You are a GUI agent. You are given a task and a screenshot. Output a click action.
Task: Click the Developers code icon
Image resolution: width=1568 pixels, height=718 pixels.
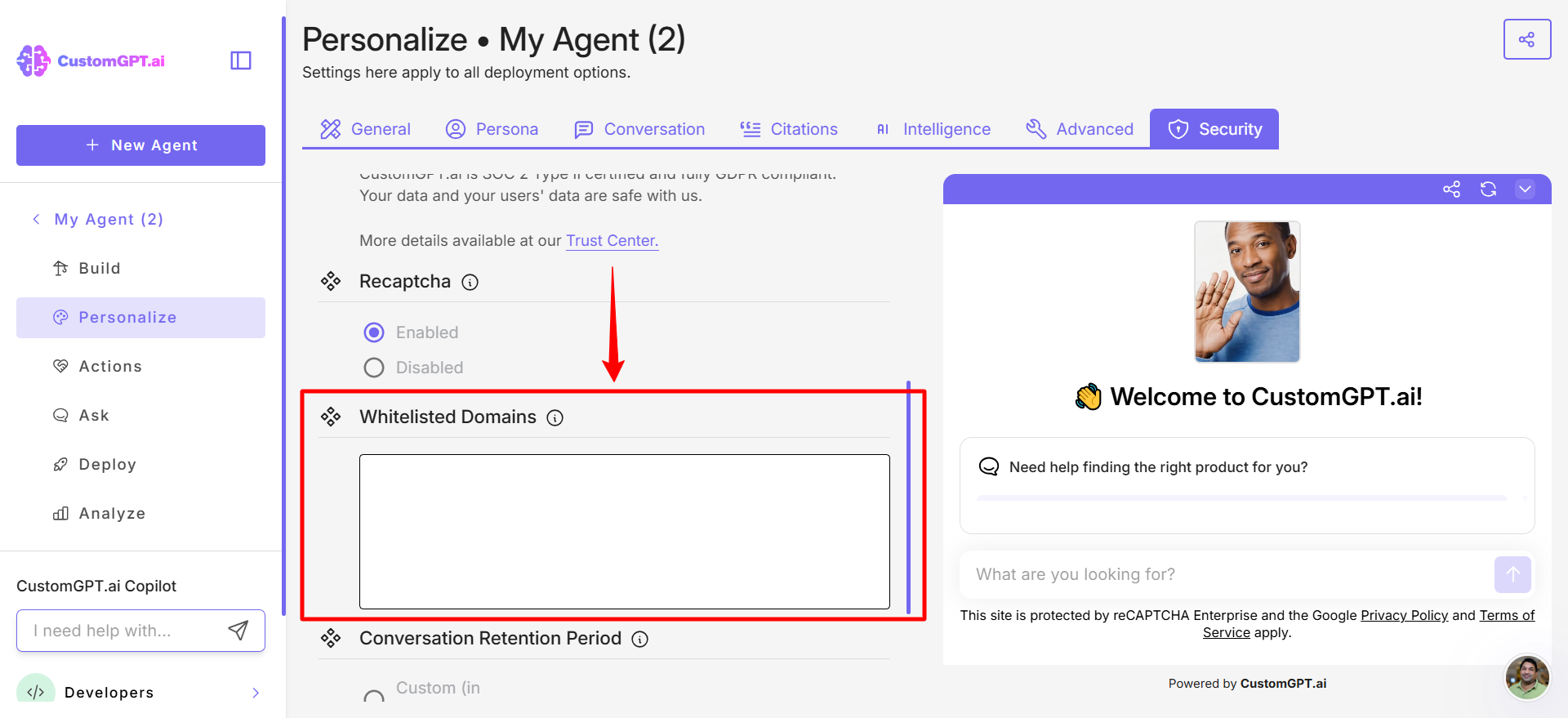pos(35,692)
